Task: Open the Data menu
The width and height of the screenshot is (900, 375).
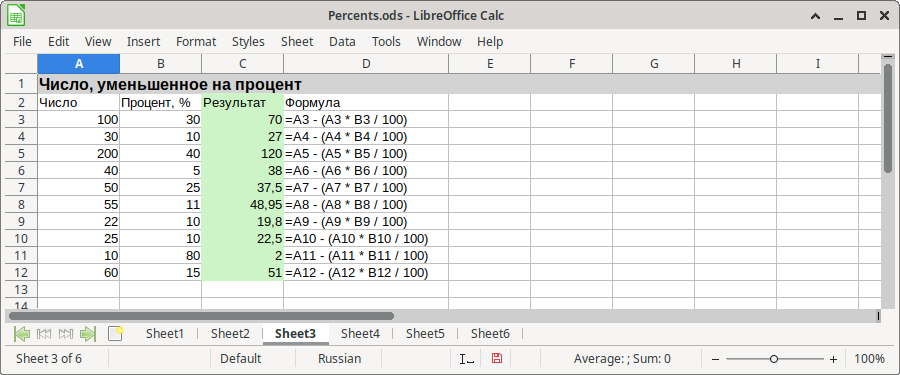Action: (342, 42)
